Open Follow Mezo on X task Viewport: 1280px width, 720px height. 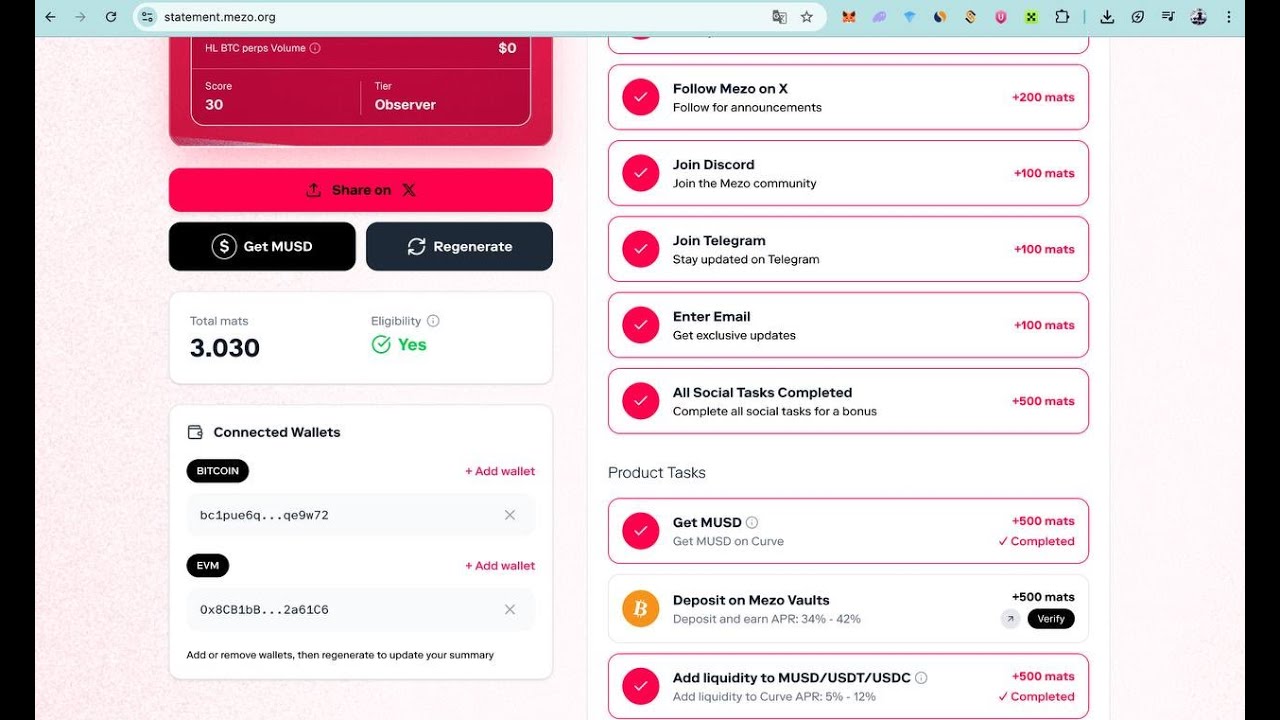(848, 97)
